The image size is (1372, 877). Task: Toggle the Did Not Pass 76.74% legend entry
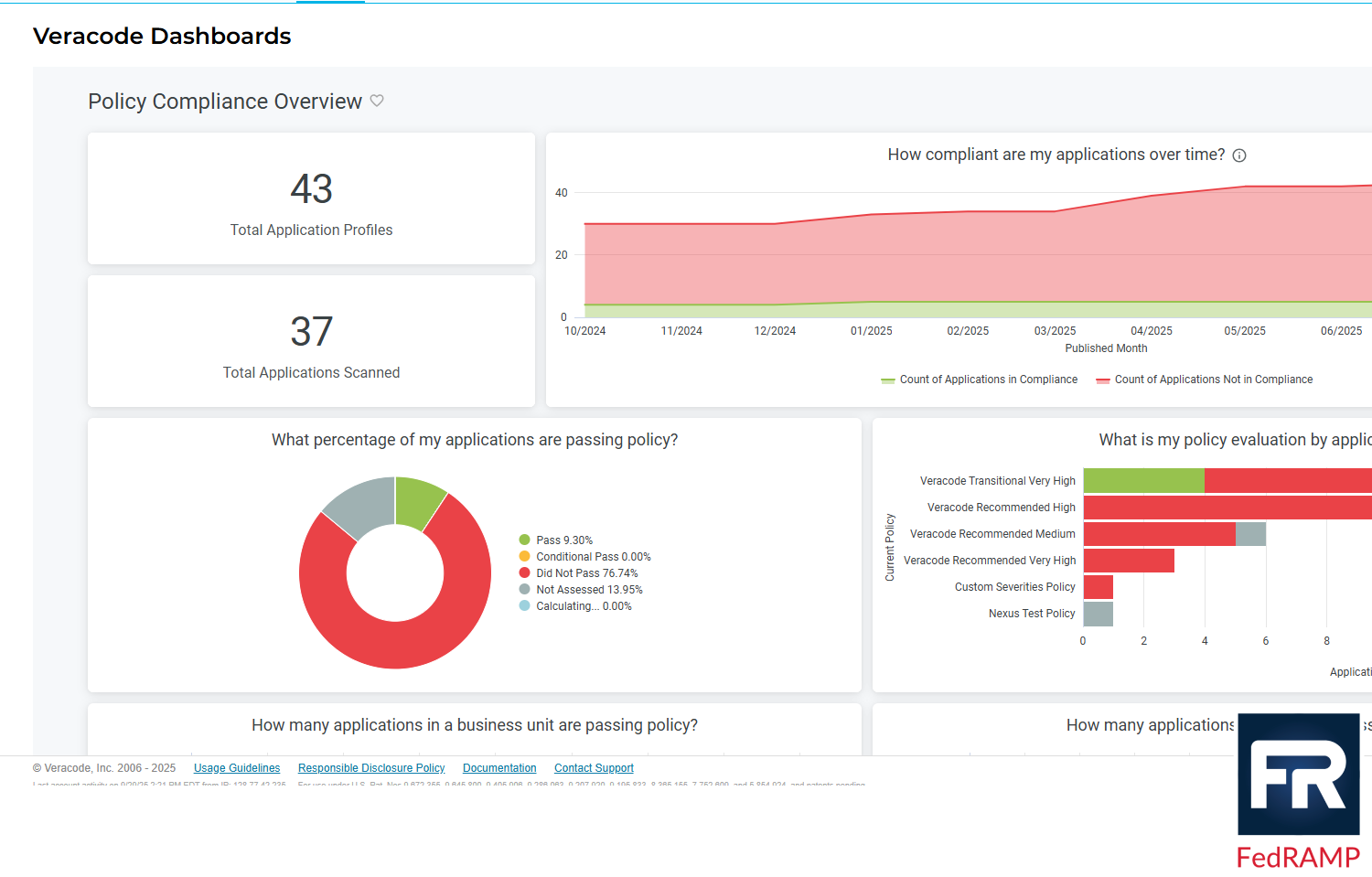tap(586, 573)
